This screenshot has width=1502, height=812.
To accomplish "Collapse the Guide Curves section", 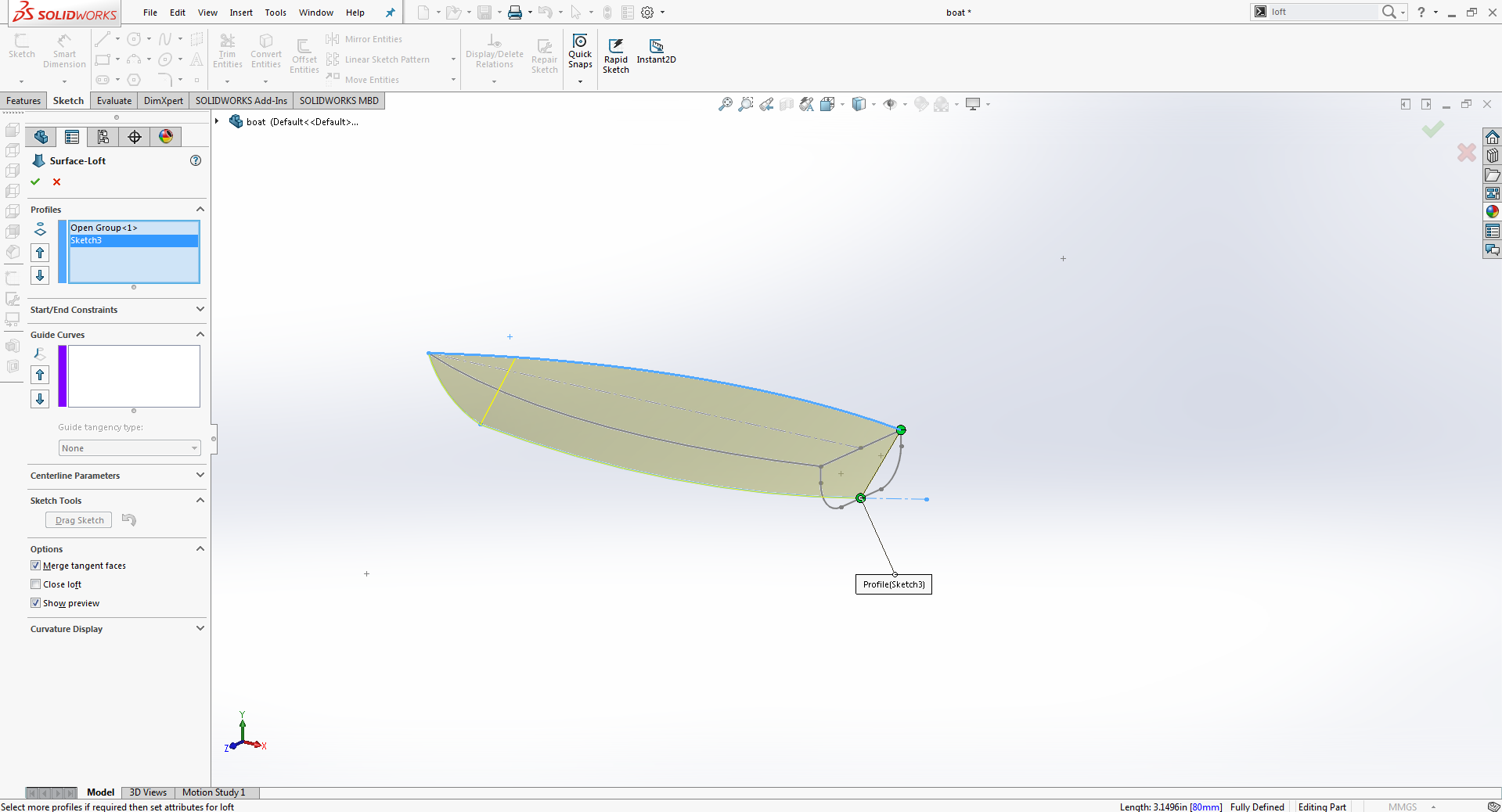I will [200, 335].
